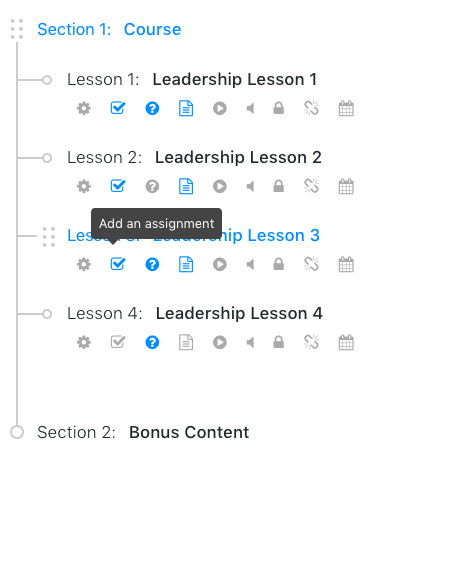Select Section 1: Course heading
467x585 pixels.
[109, 29]
